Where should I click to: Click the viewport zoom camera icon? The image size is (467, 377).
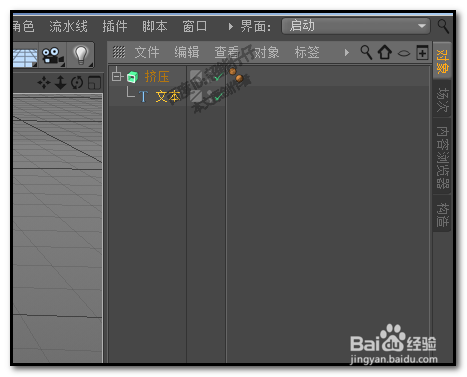point(60,82)
